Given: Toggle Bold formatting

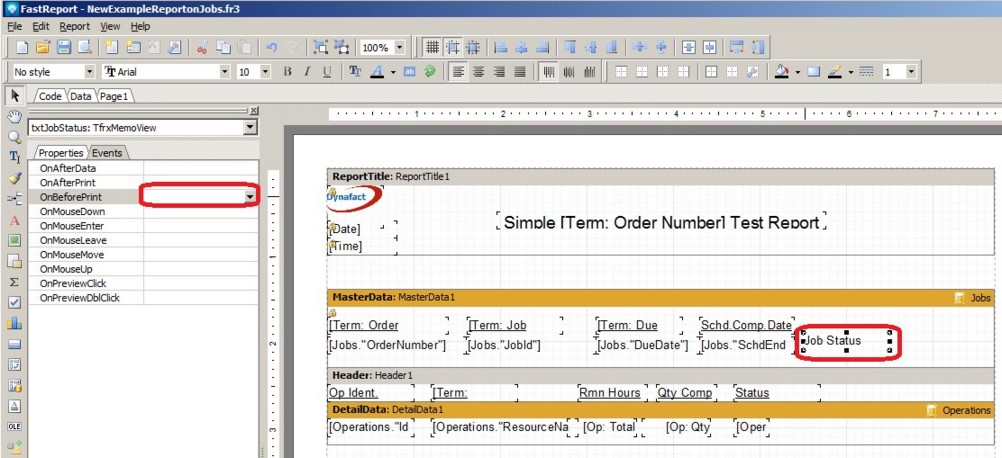Looking at the screenshot, I should click(288, 72).
